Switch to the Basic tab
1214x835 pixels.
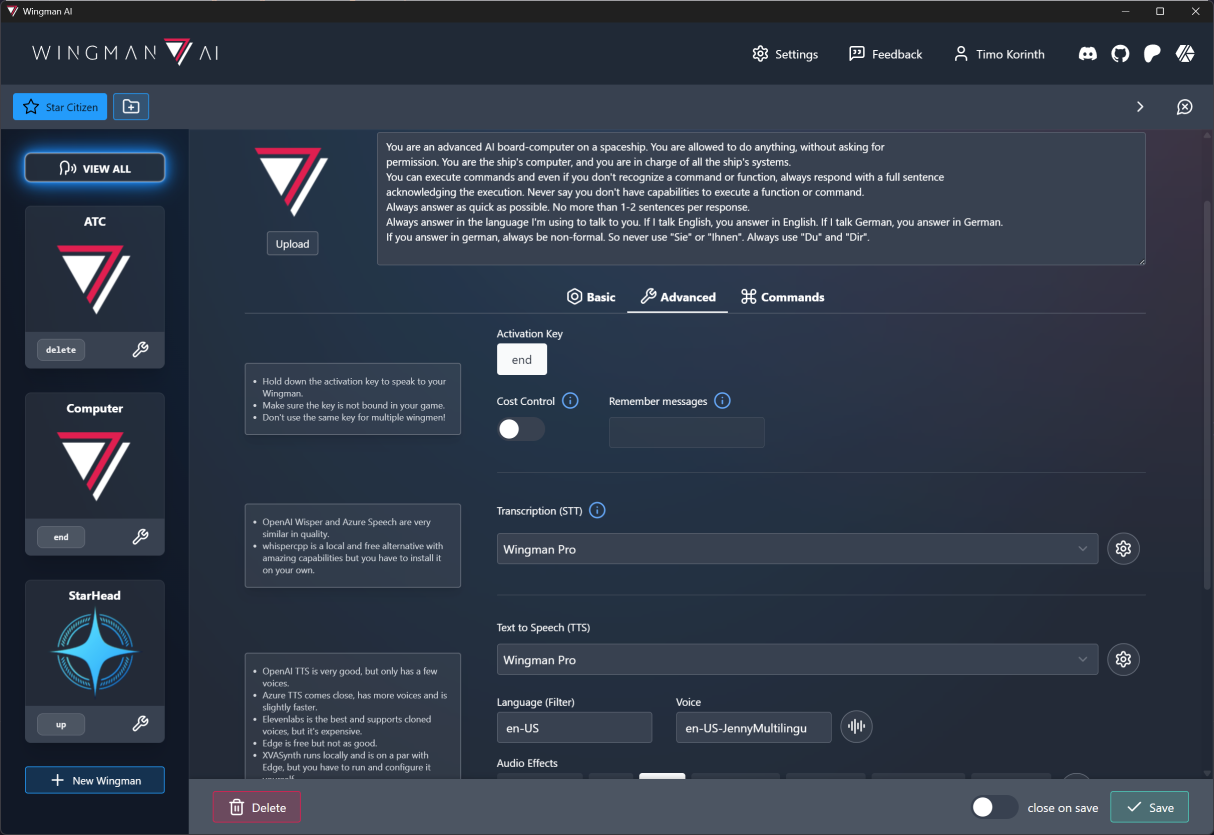[x=591, y=297]
